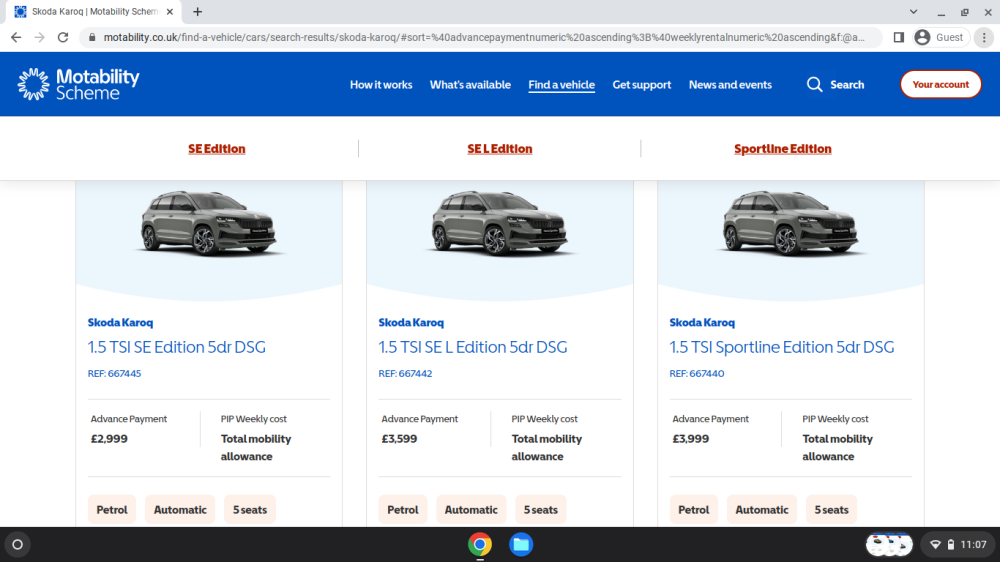
Task: Reload the page
Action: click(63, 38)
